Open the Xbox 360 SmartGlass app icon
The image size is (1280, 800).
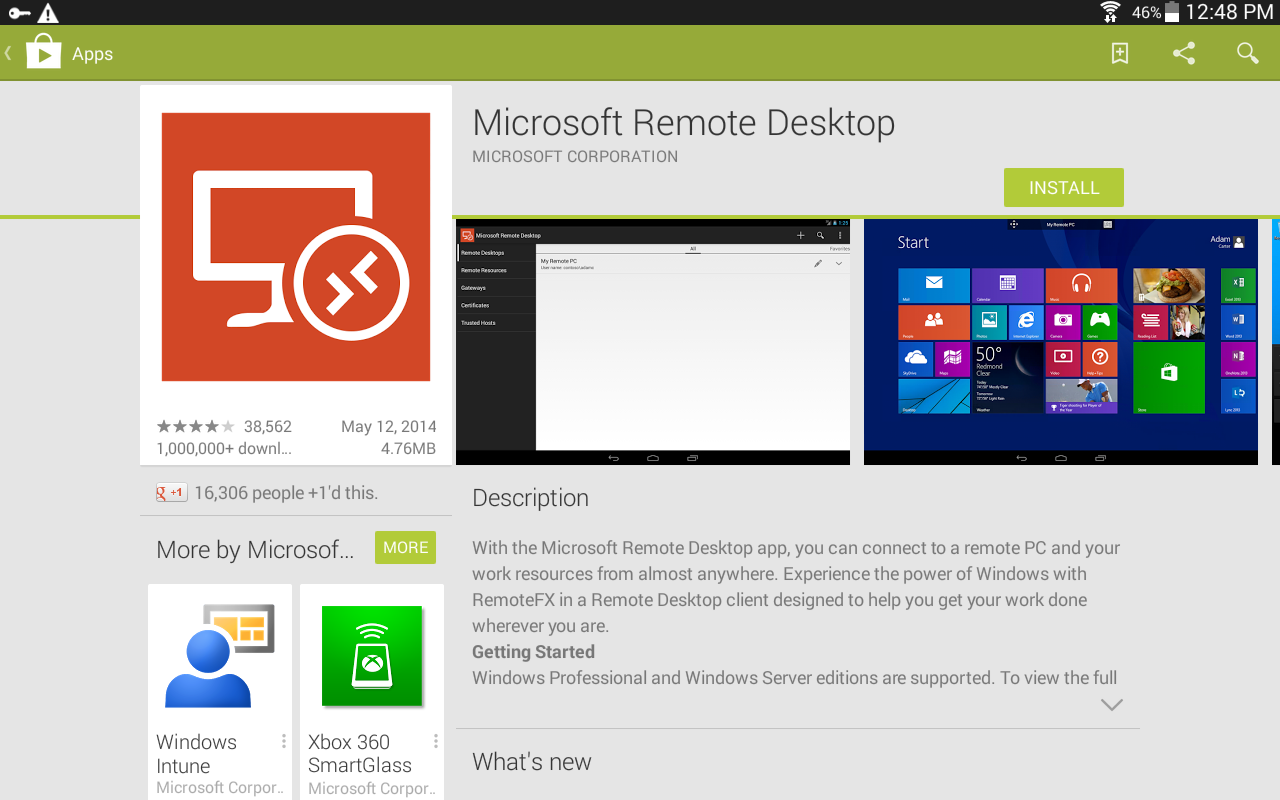[372, 656]
